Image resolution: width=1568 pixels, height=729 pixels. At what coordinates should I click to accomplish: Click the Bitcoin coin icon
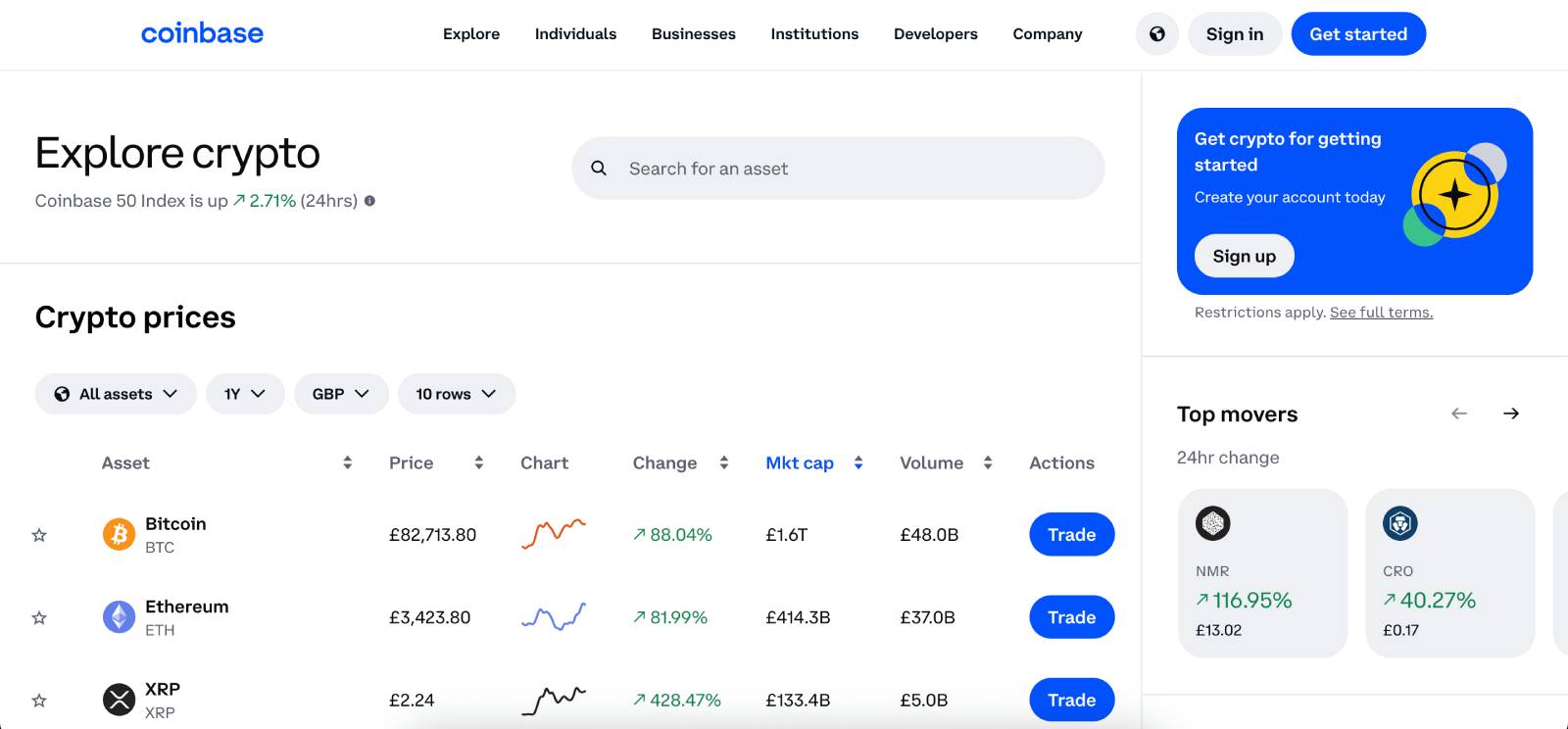coord(120,534)
